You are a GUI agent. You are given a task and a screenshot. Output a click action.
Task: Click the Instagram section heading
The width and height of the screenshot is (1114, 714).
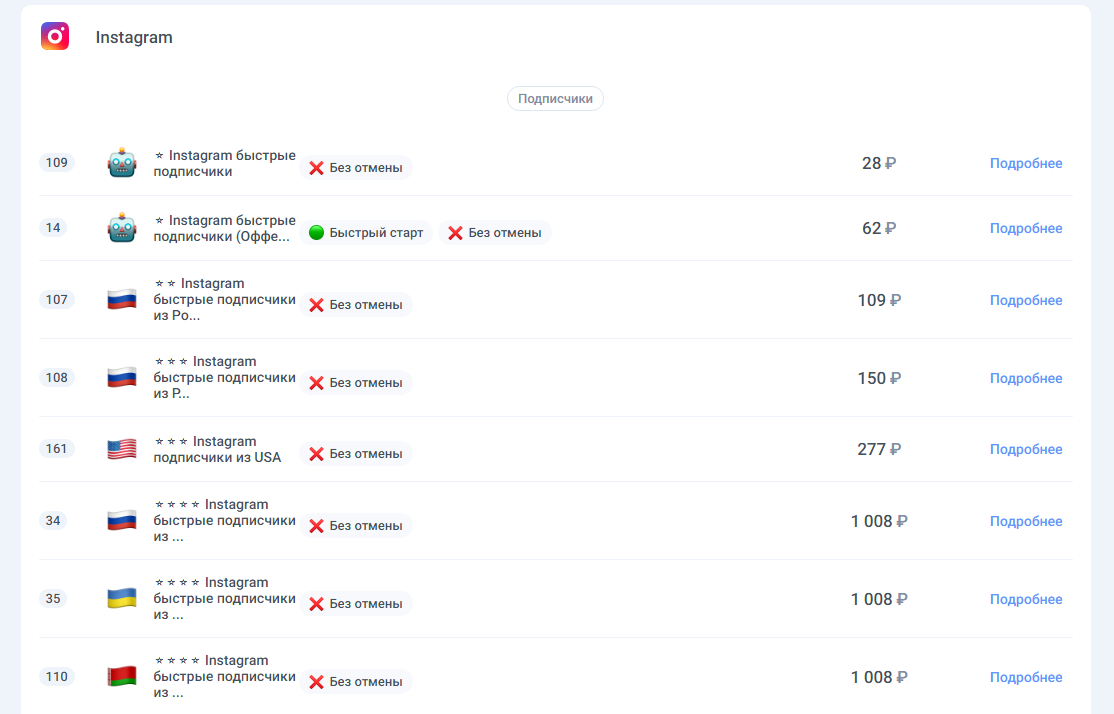tap(134, 37)
